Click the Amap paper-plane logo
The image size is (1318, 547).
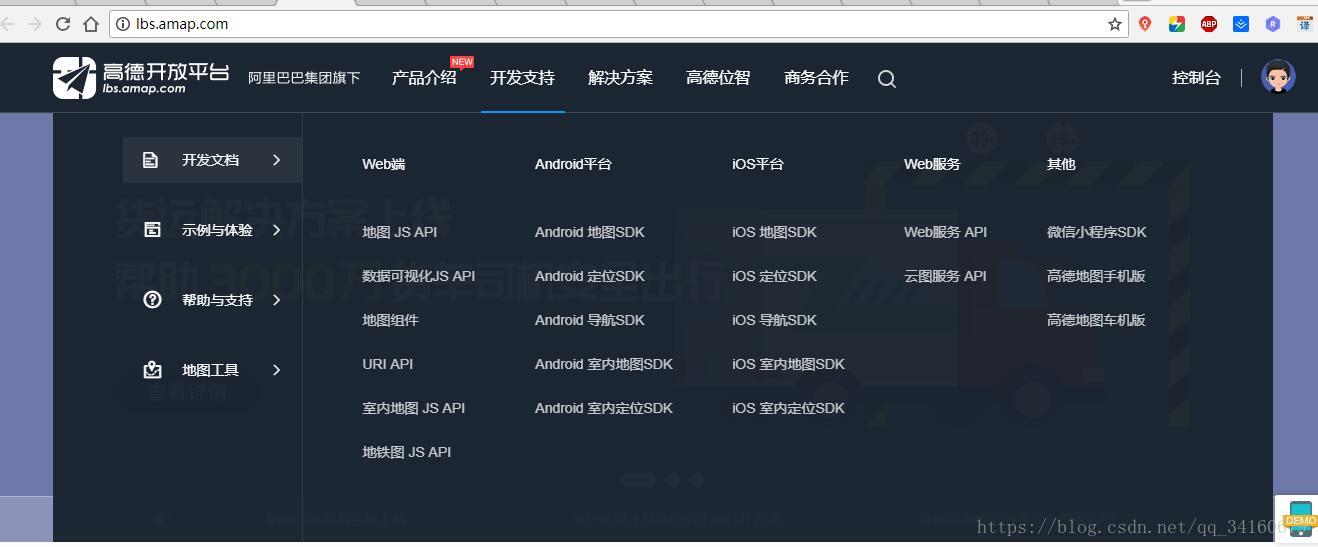pyautogui.click(x=74, y=78)
